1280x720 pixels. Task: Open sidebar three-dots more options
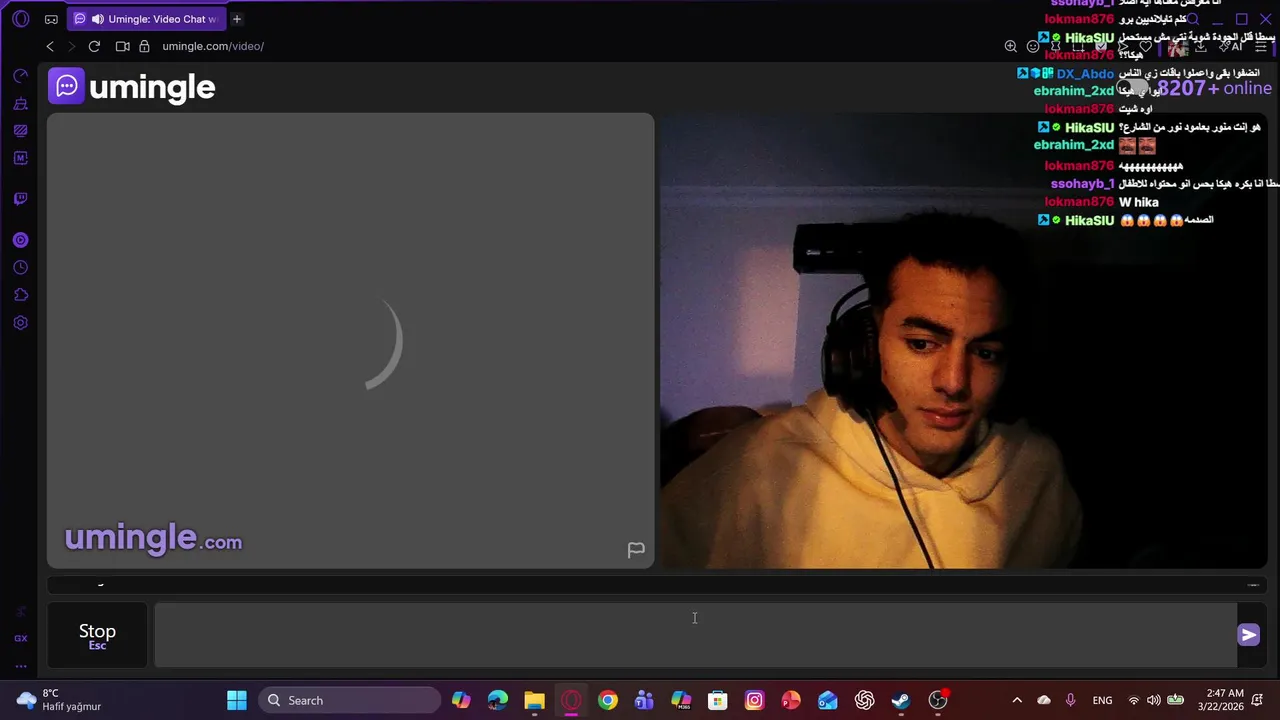(x=20, y=666)
